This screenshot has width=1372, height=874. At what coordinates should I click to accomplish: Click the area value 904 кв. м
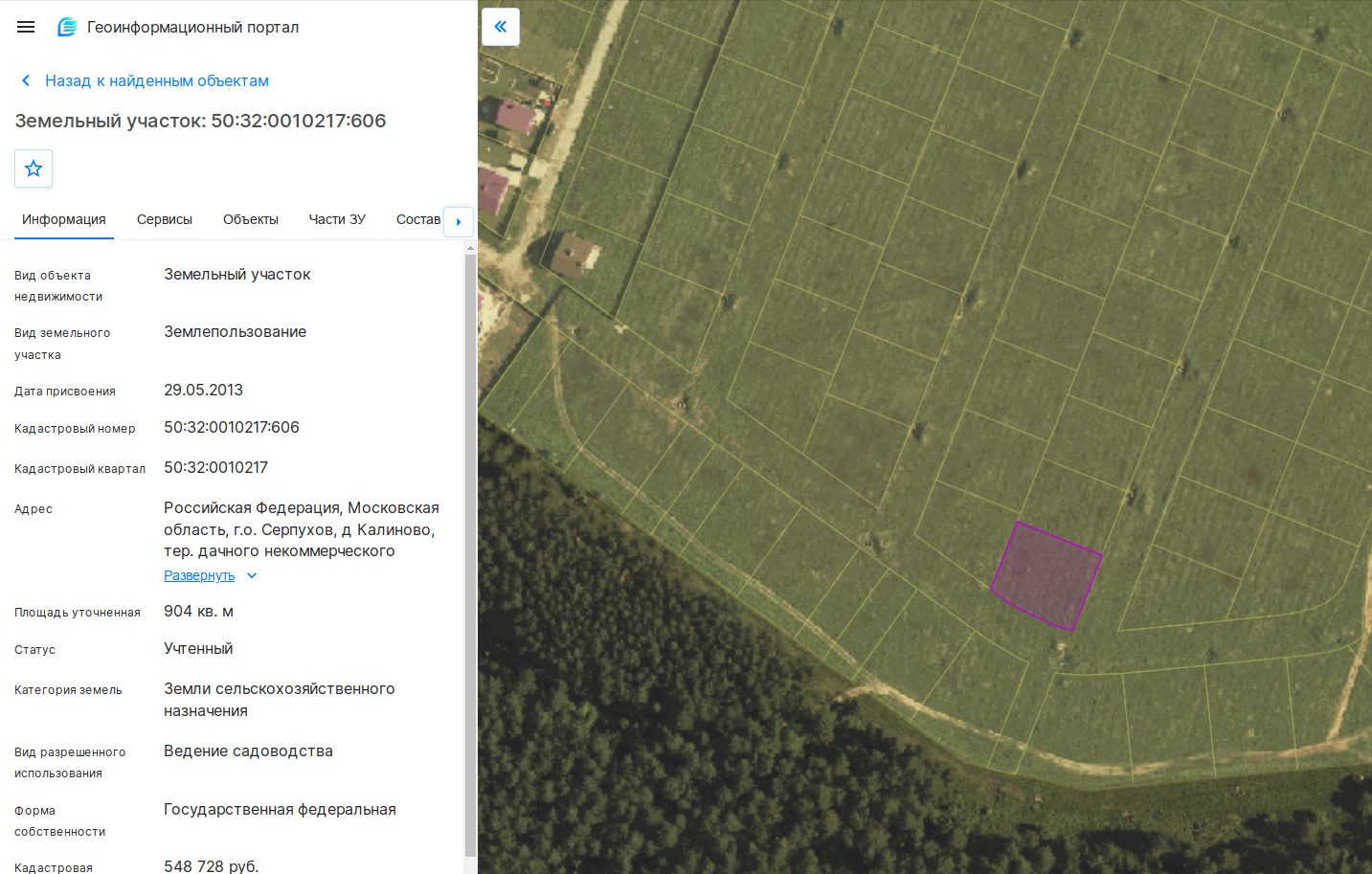(199, 611)
